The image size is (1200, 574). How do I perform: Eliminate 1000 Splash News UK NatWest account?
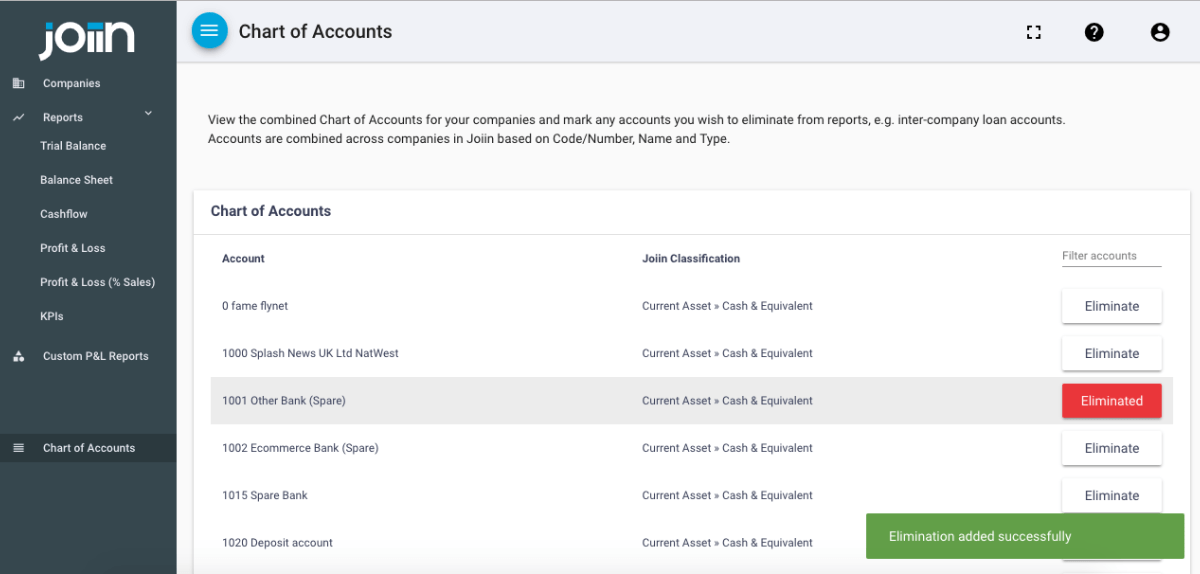click(1111, 354)
